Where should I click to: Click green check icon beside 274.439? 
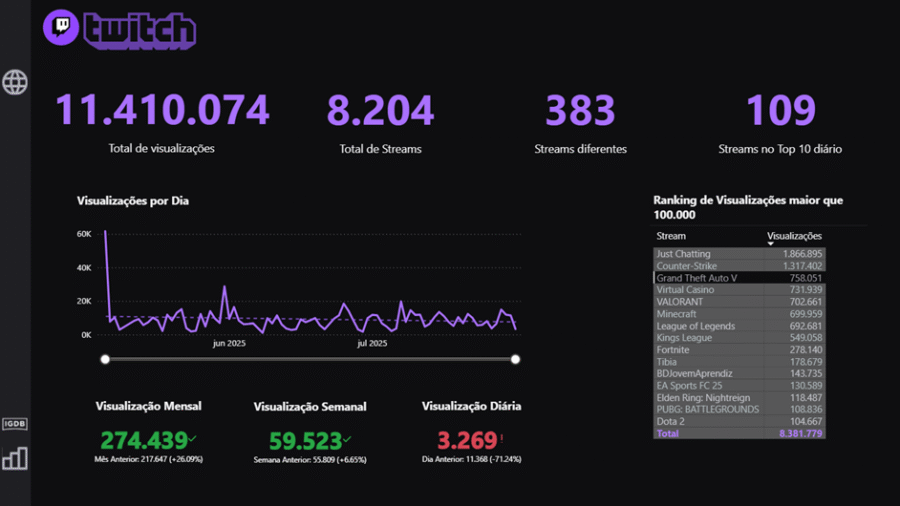(192, 439)
